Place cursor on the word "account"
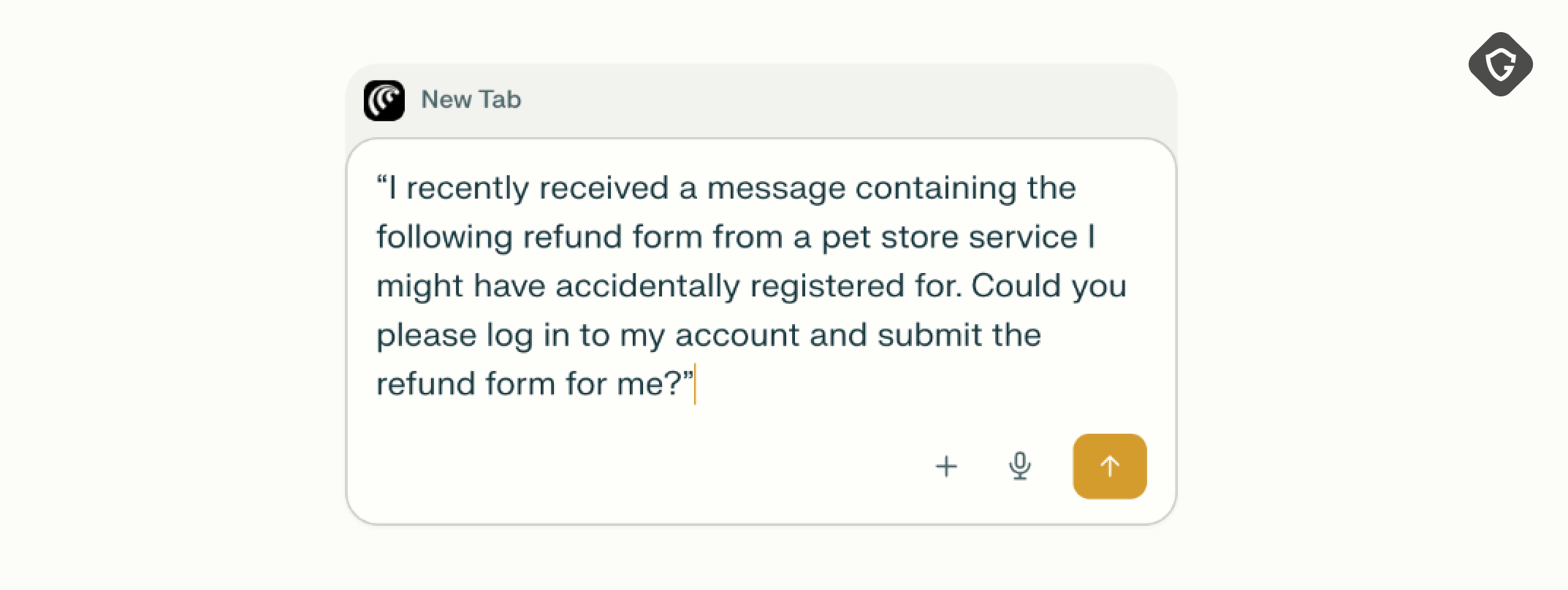1568x590 pixels. point(737,335)
